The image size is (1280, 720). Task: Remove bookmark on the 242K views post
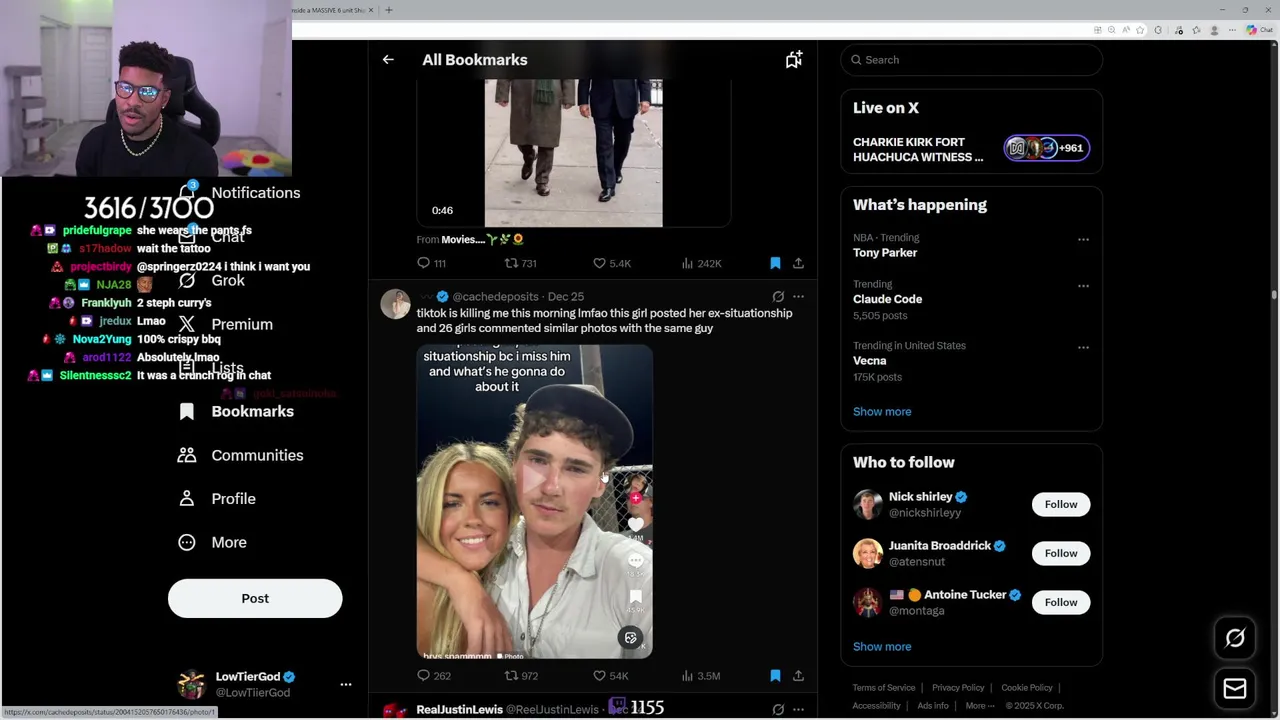pos(775,263)
